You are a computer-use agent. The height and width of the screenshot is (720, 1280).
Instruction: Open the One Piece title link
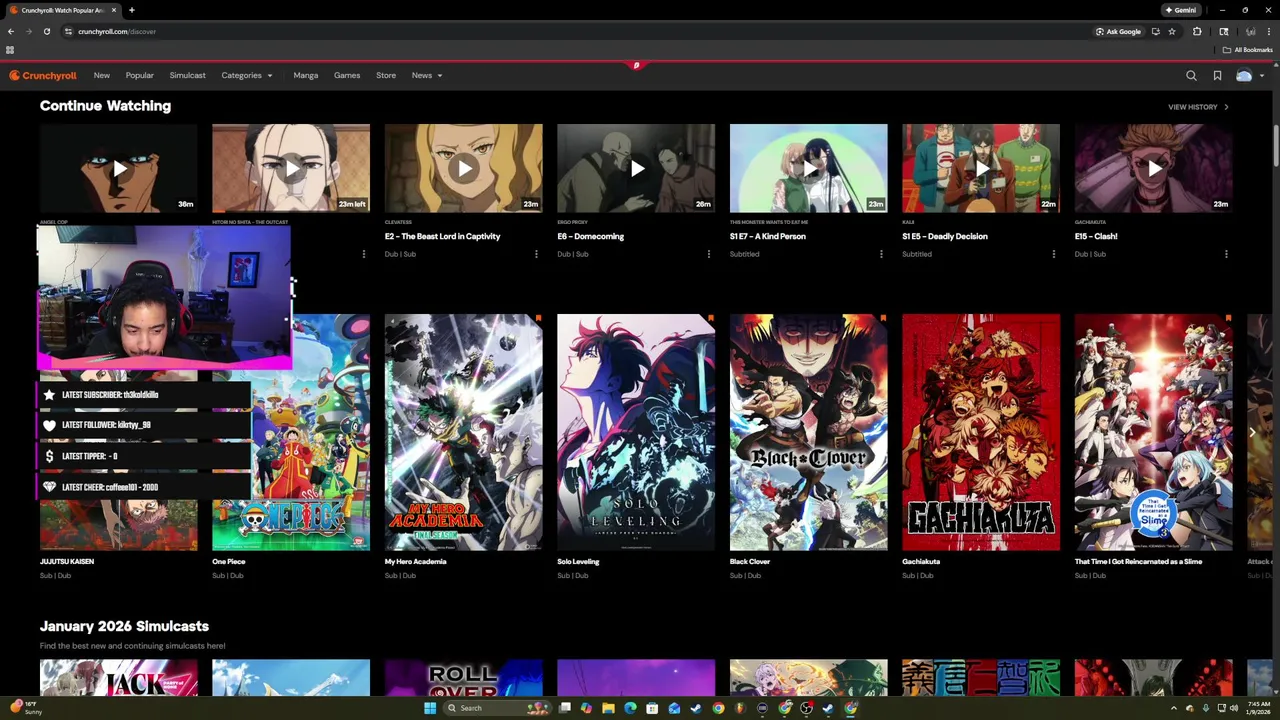229,561
